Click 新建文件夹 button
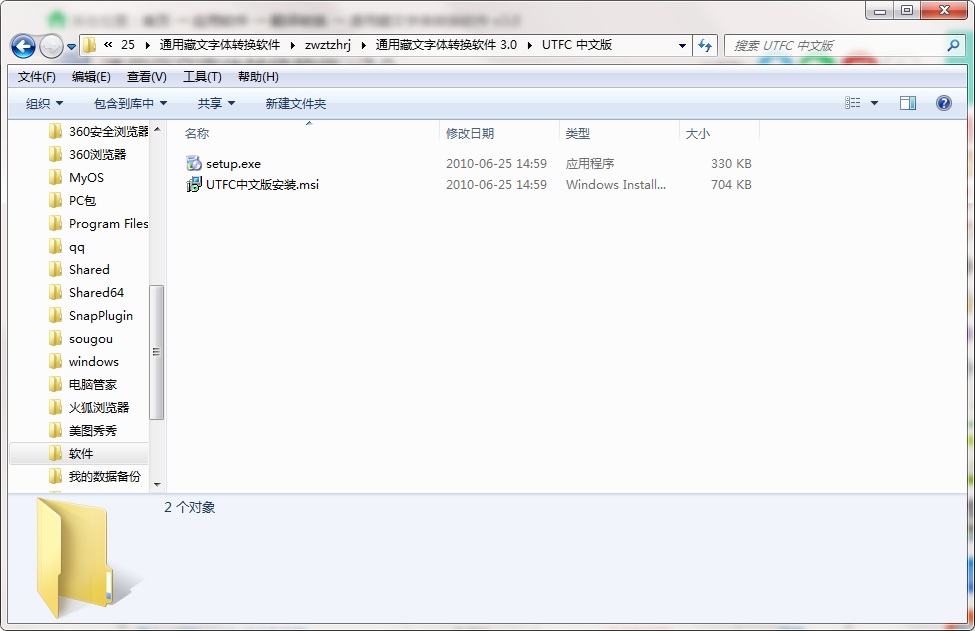The image size is (975, 631). click(295, 103)
